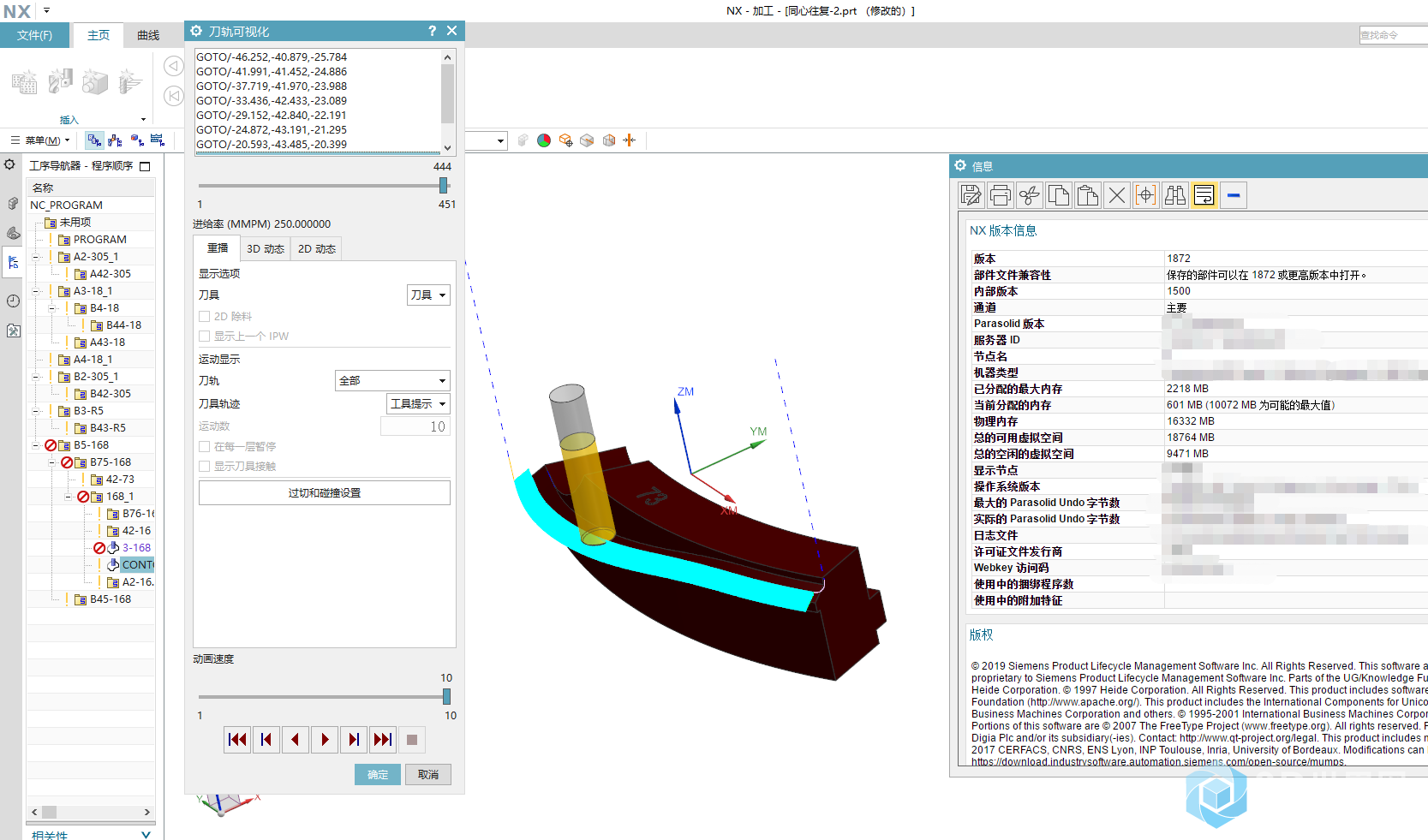The height and width of the screenshot is (840, 1428).
Task: Click the blue minus icon in Information window
Action: (x=1234, y=195)
